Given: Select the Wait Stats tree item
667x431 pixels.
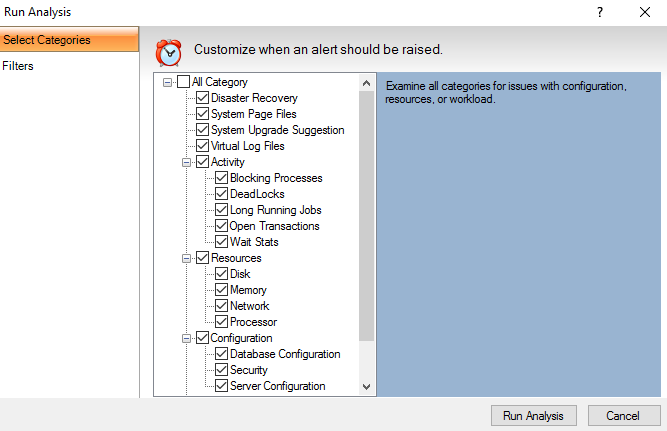Looking at the screenshot, I should coord(254,242).
